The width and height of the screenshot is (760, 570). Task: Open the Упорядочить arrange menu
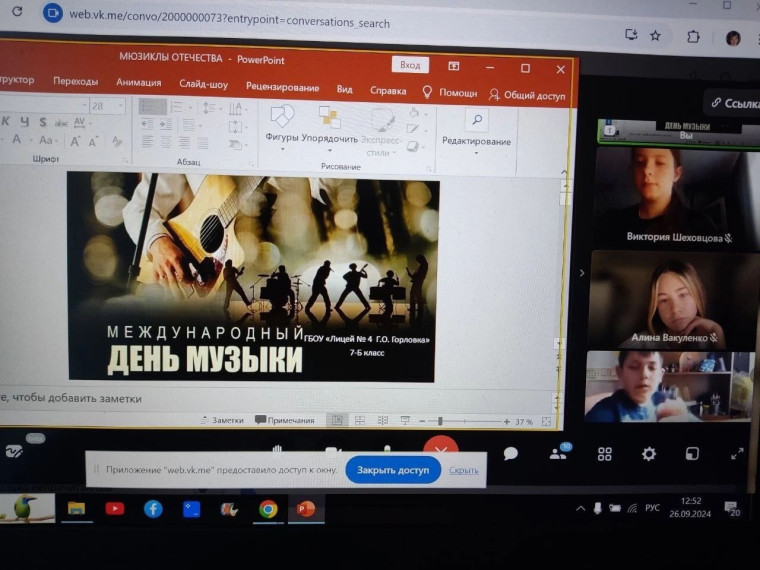coord(330,129)
